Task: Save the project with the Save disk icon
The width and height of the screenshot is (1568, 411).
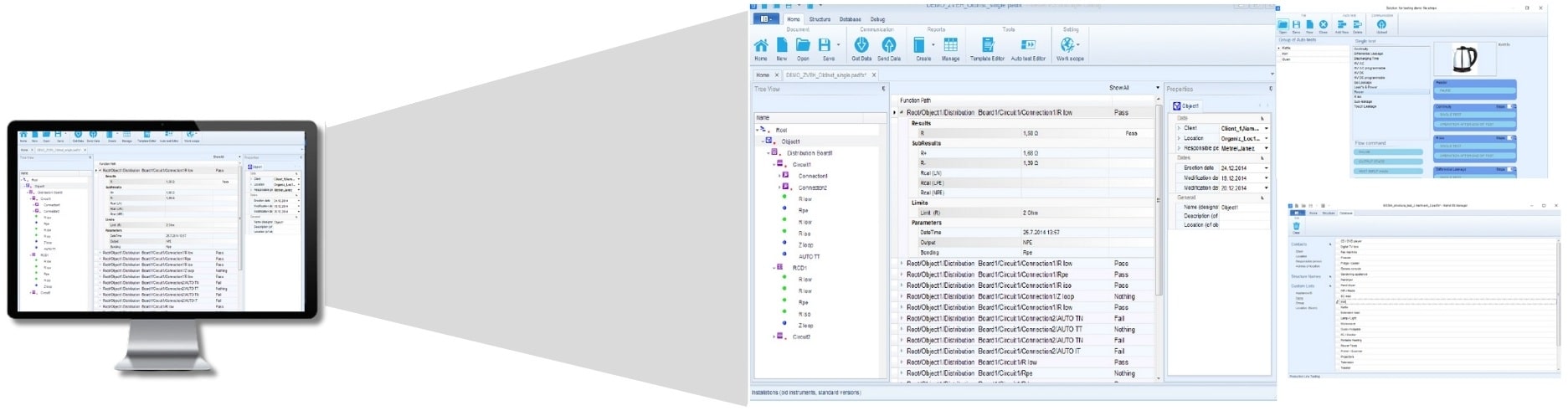Action: tap(825, 45)
